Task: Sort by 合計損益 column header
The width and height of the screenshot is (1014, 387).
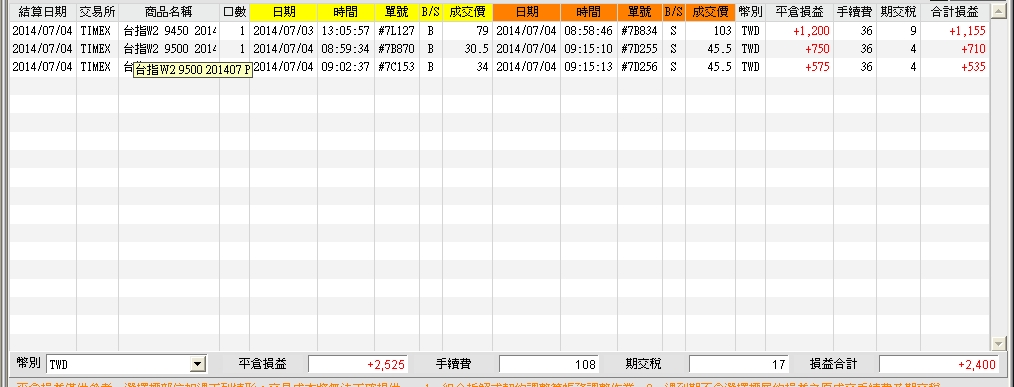Action: [x=955, y=12]
